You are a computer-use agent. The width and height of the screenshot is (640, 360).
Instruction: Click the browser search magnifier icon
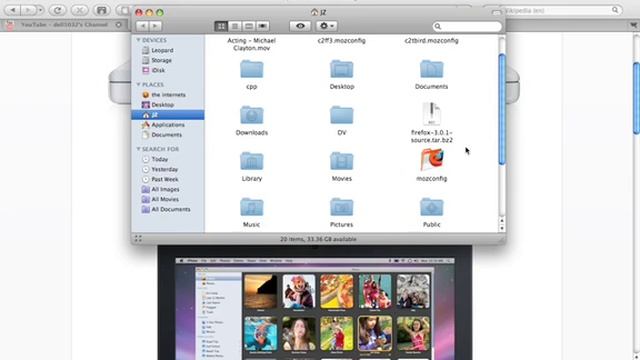[x=615, y=10]
